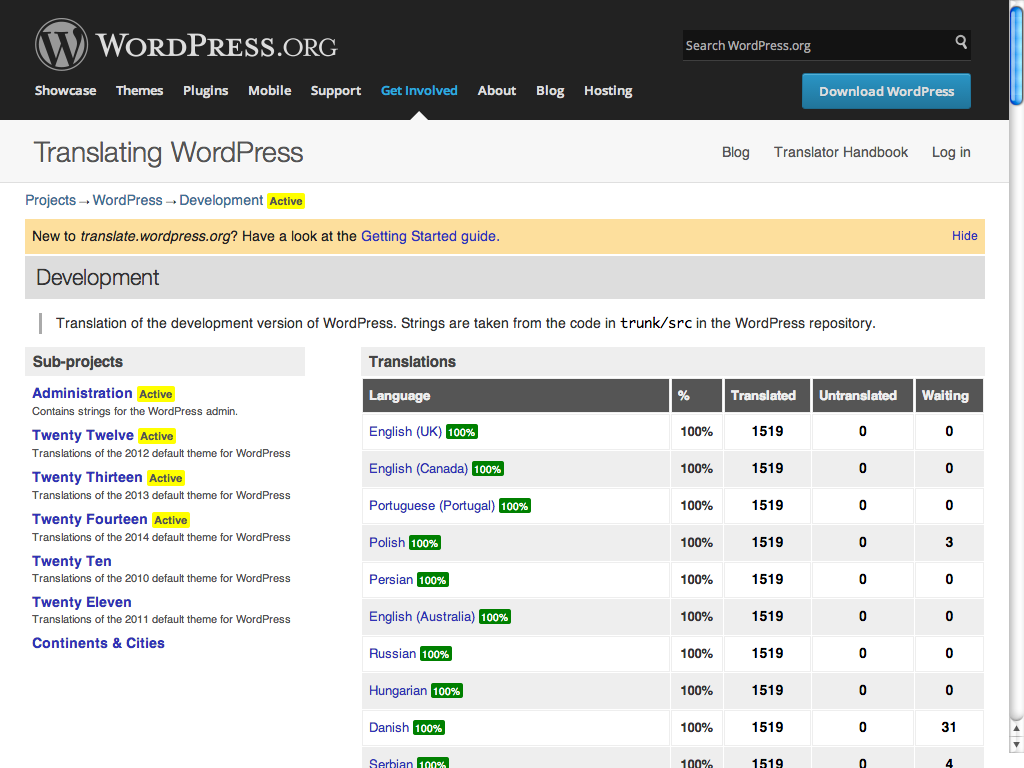1024x768 pixels.
Task: Click the page scrollbar thumb
Action: pyautogui.click(x=1016, y=56)
